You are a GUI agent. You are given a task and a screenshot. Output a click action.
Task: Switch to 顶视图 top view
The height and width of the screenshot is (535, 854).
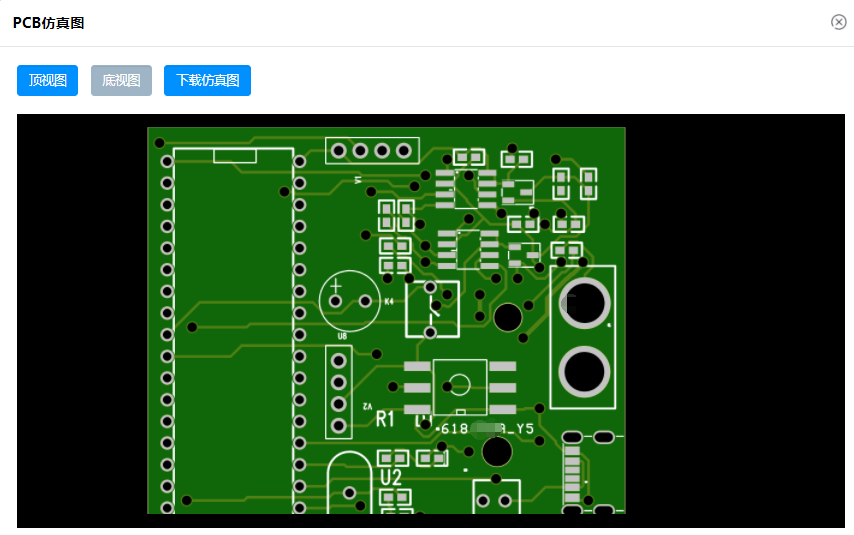48,81
